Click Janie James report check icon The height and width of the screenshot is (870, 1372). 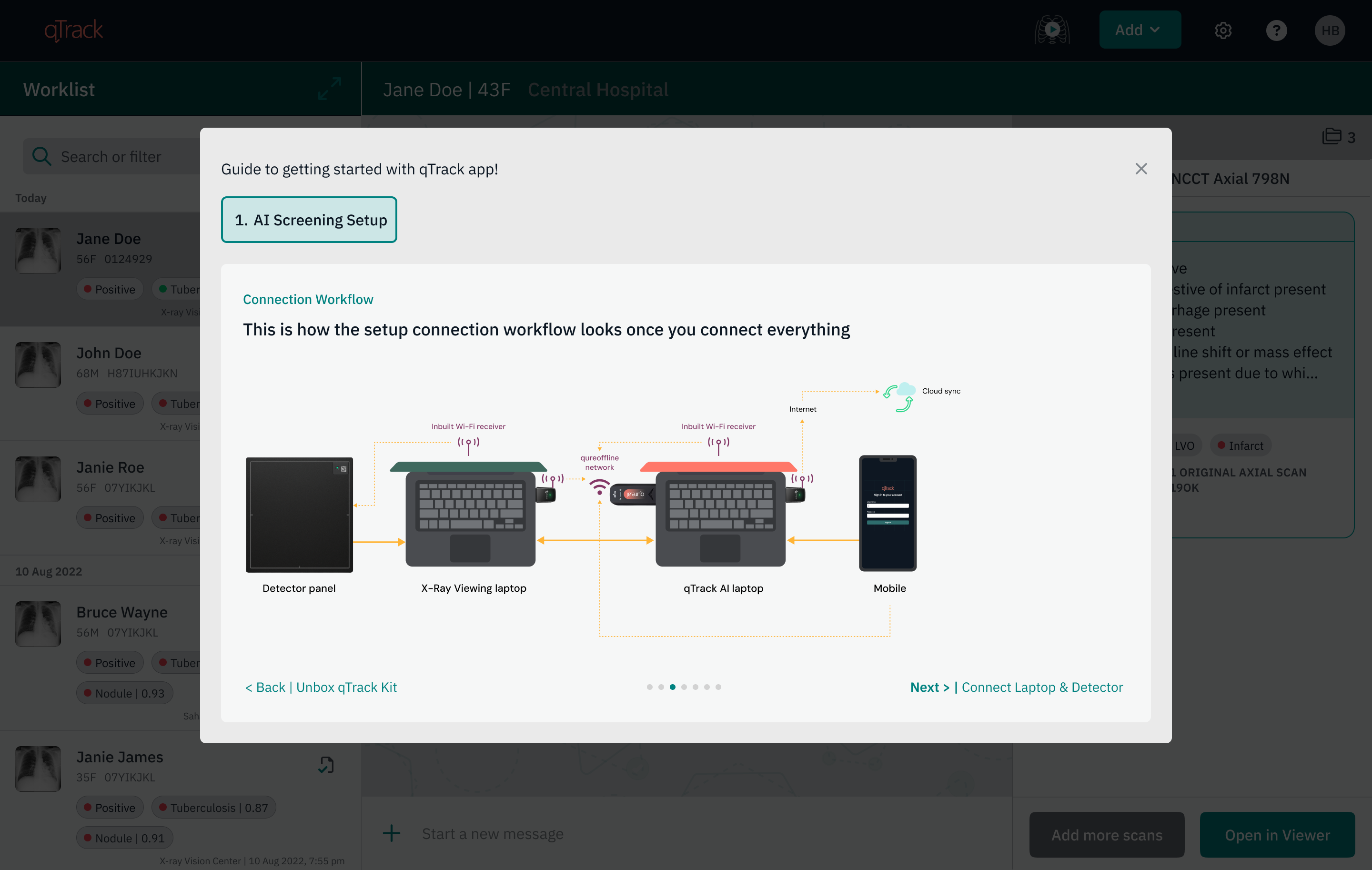[x=326, y=765]
